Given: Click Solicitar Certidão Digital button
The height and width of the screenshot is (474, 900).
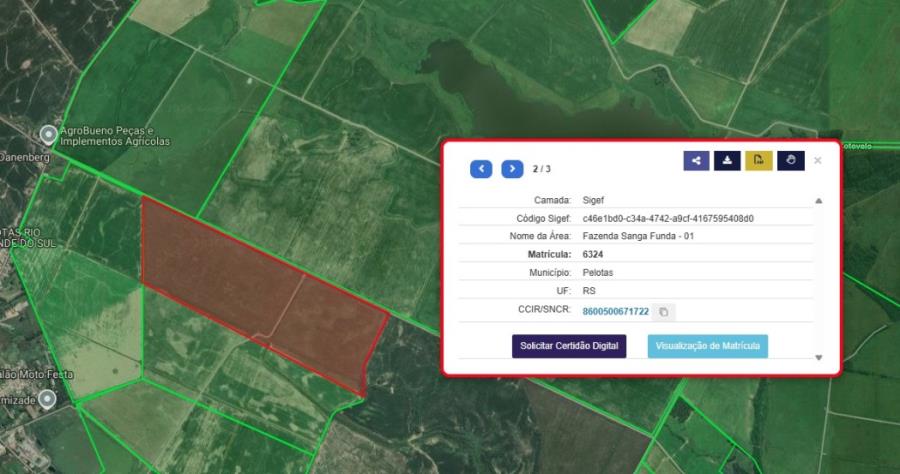Looking at the screenshot, I should [x=569, y=346].
